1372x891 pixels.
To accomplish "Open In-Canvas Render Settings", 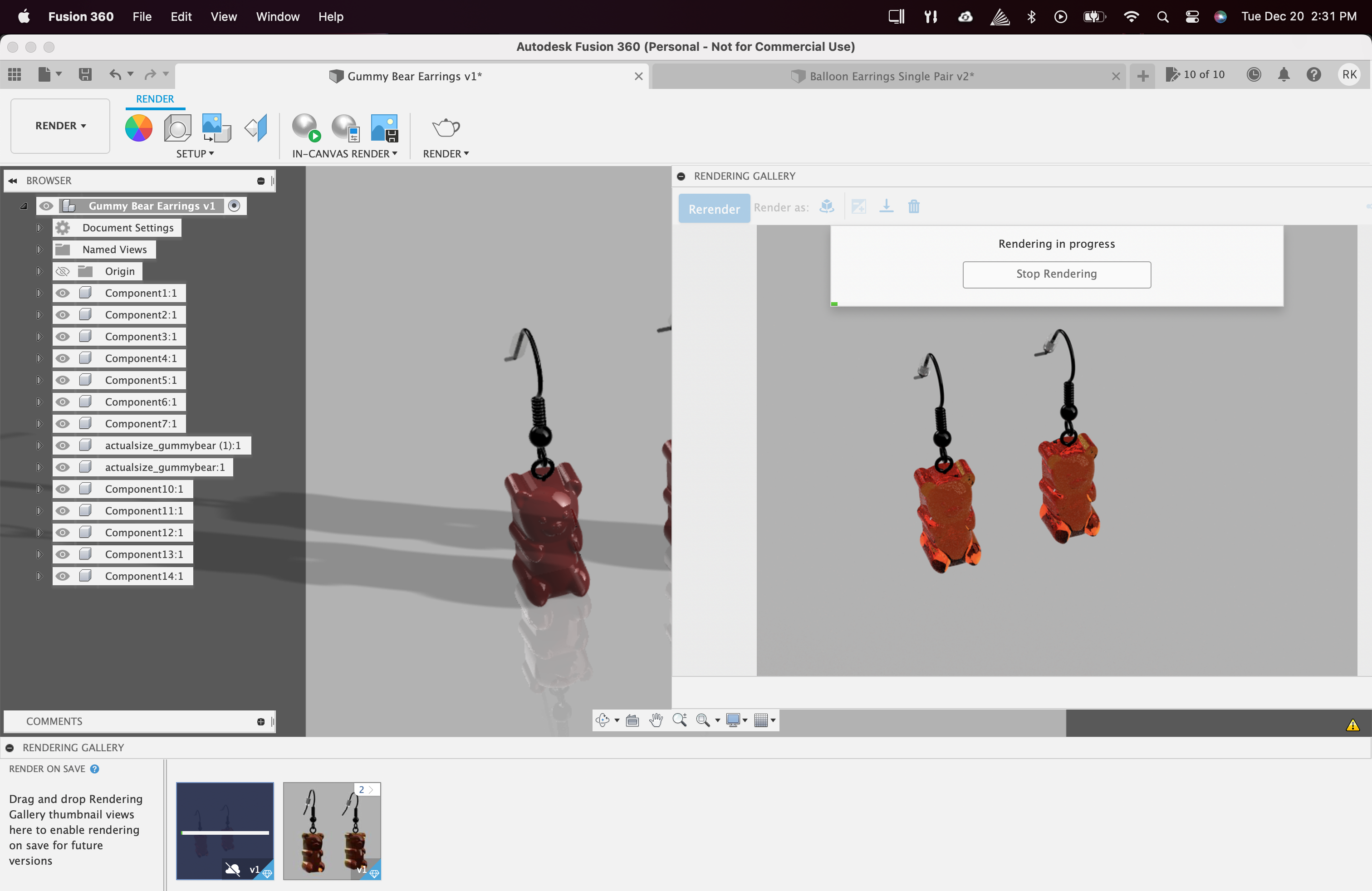I will tap(345, 128).
